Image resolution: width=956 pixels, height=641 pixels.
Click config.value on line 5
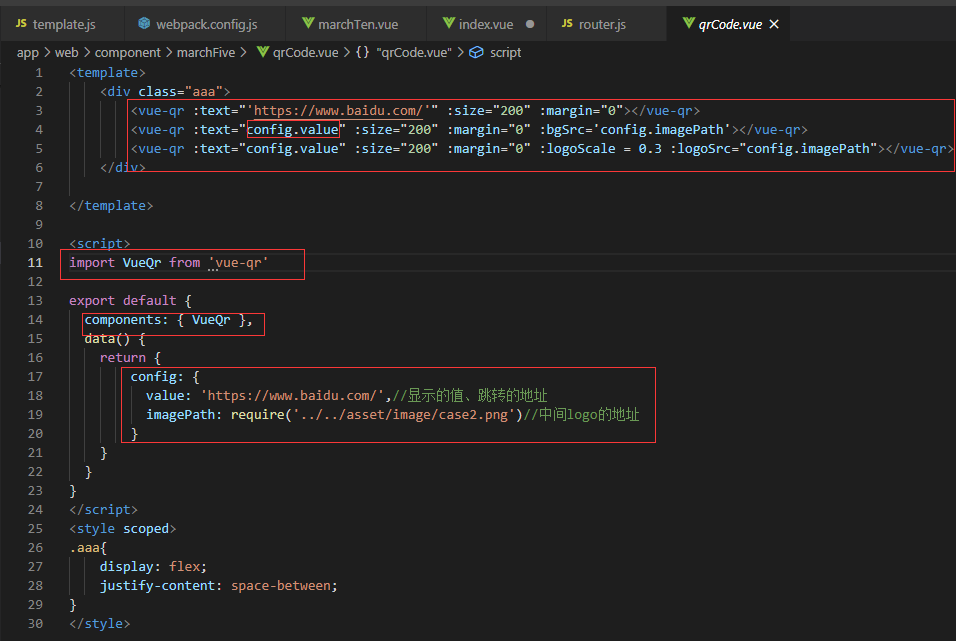click(292, 148)
